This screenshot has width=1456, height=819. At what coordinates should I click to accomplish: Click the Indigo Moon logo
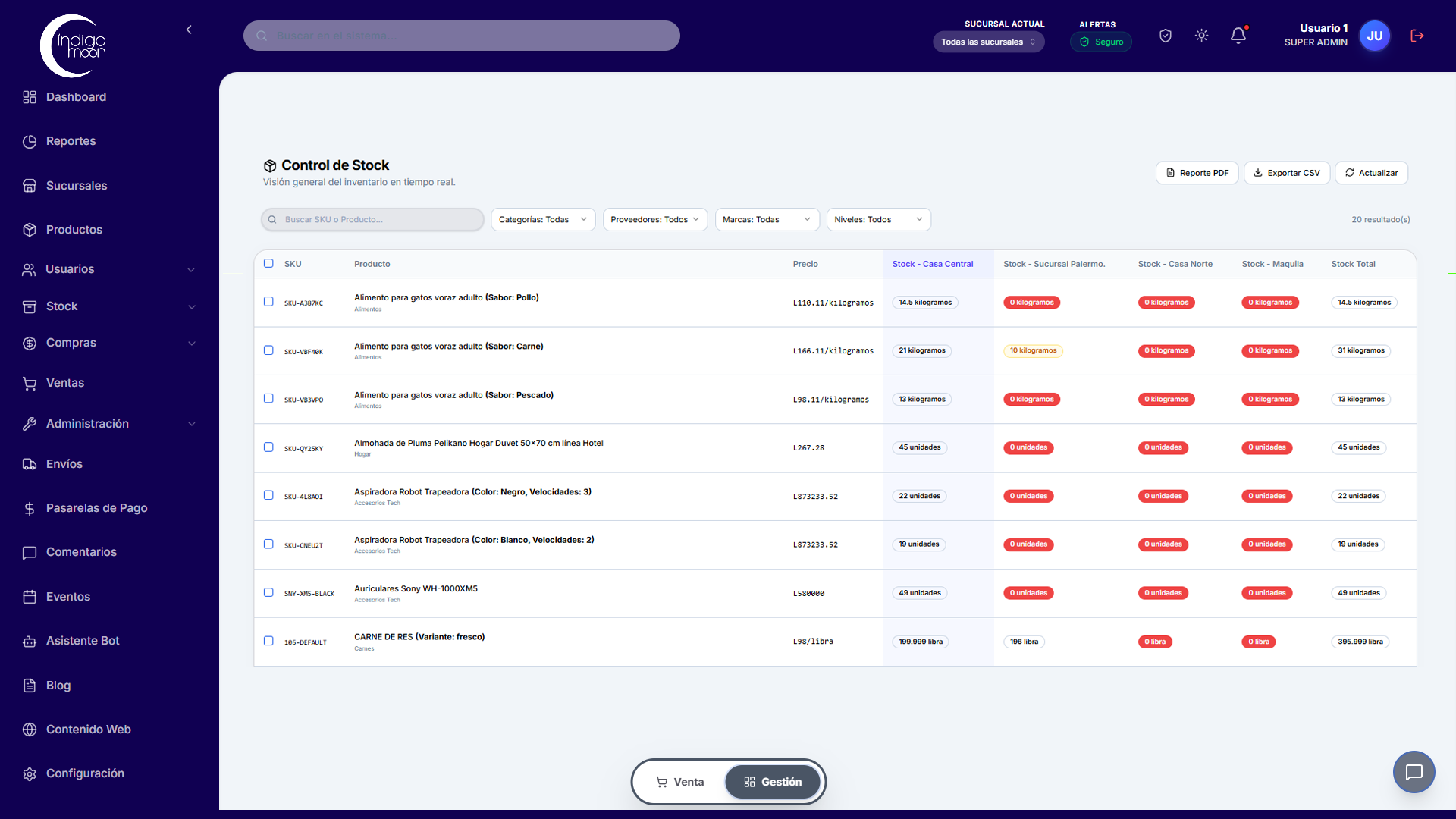(x=72, y=45)
